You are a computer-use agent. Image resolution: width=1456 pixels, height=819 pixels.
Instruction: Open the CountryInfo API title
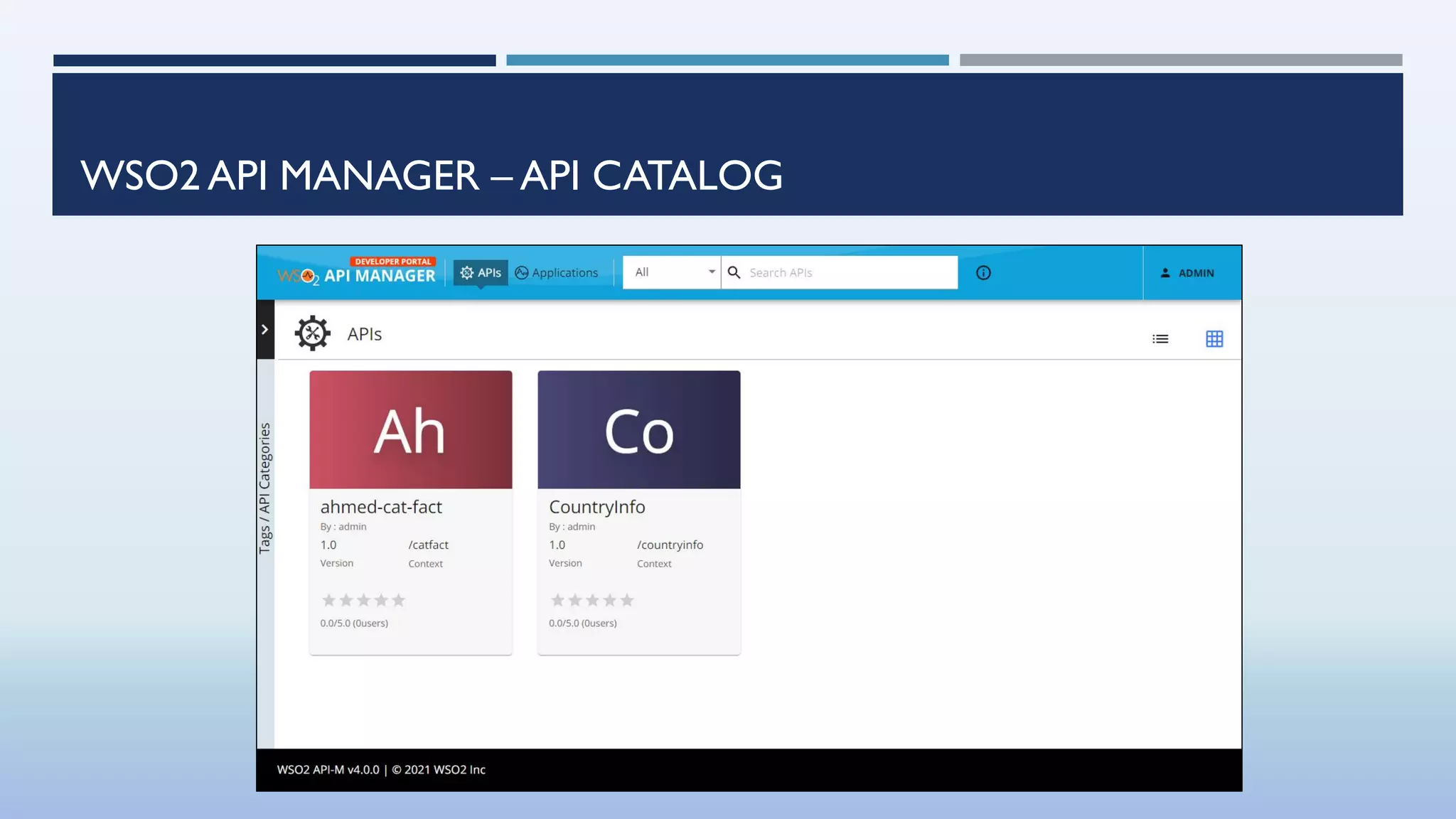click(597, 507)
